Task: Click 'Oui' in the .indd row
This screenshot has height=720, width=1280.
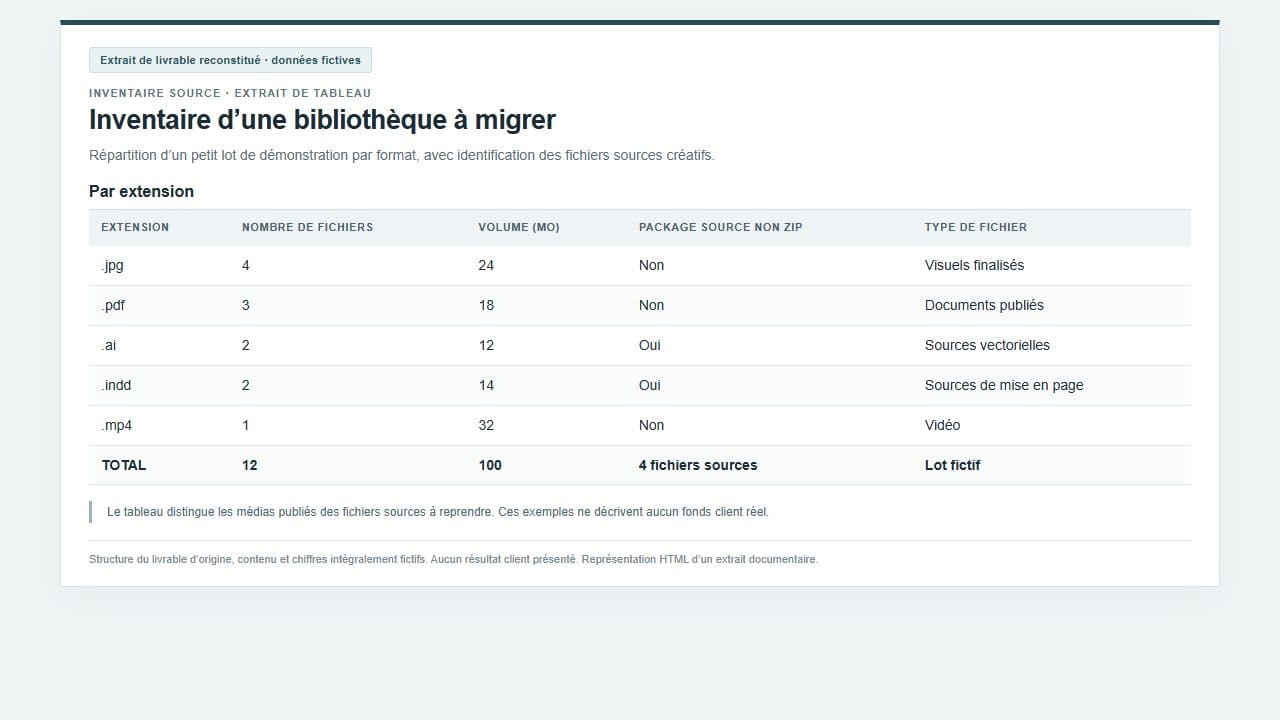Action: [x=650, y=385]
